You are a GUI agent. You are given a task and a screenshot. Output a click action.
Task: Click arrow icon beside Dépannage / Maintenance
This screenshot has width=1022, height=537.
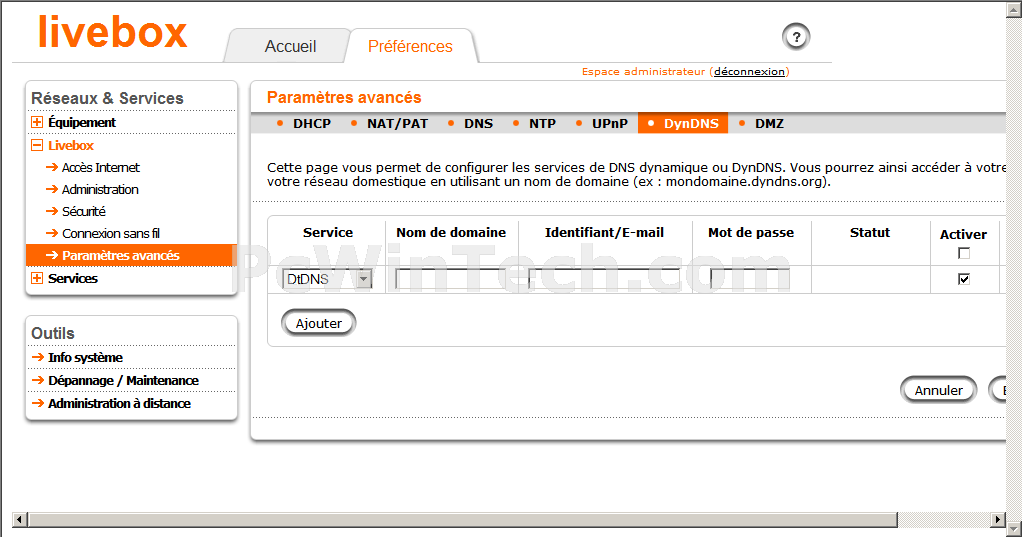(x=38, y=380)
